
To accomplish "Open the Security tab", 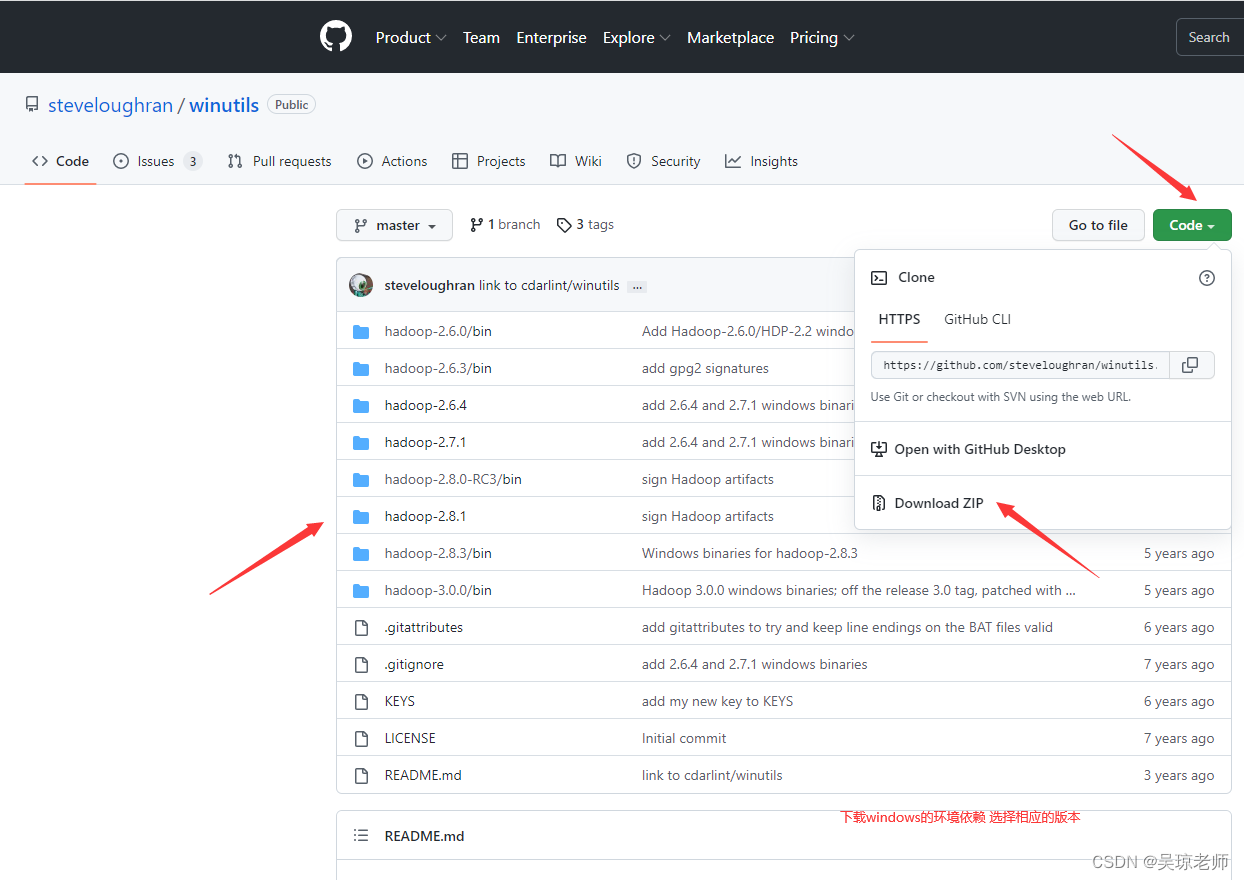I will pos(663,161).
